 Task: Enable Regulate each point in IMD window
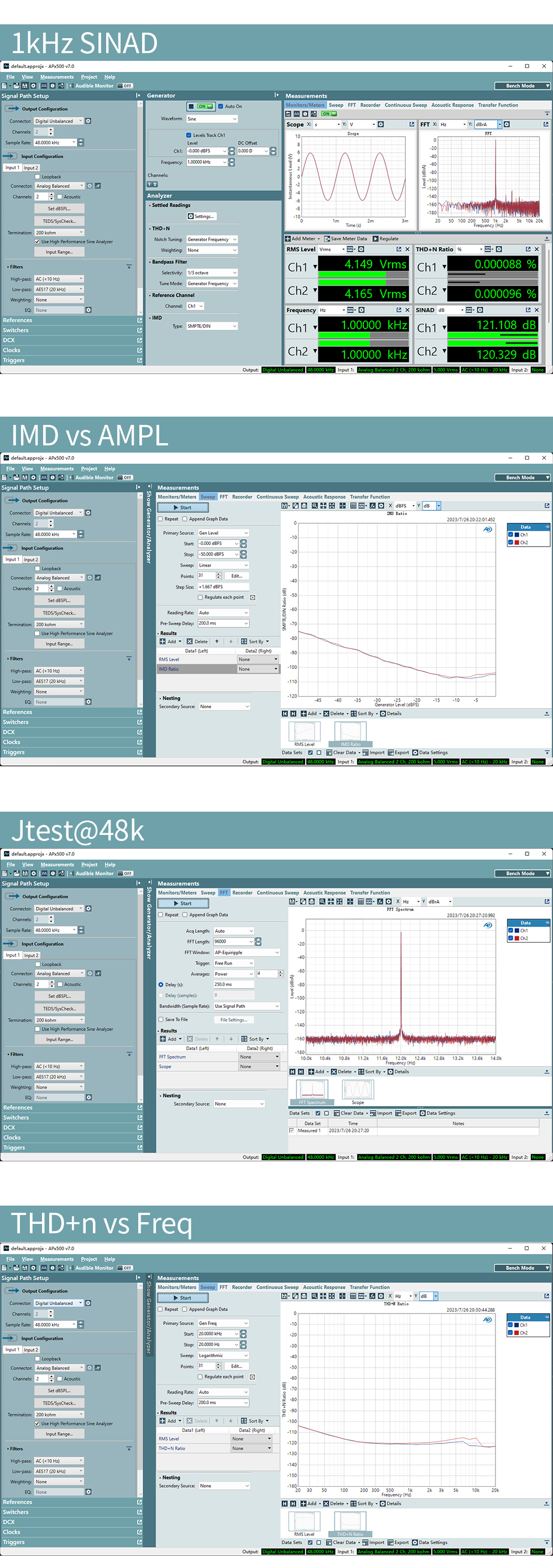click(200, 597)
